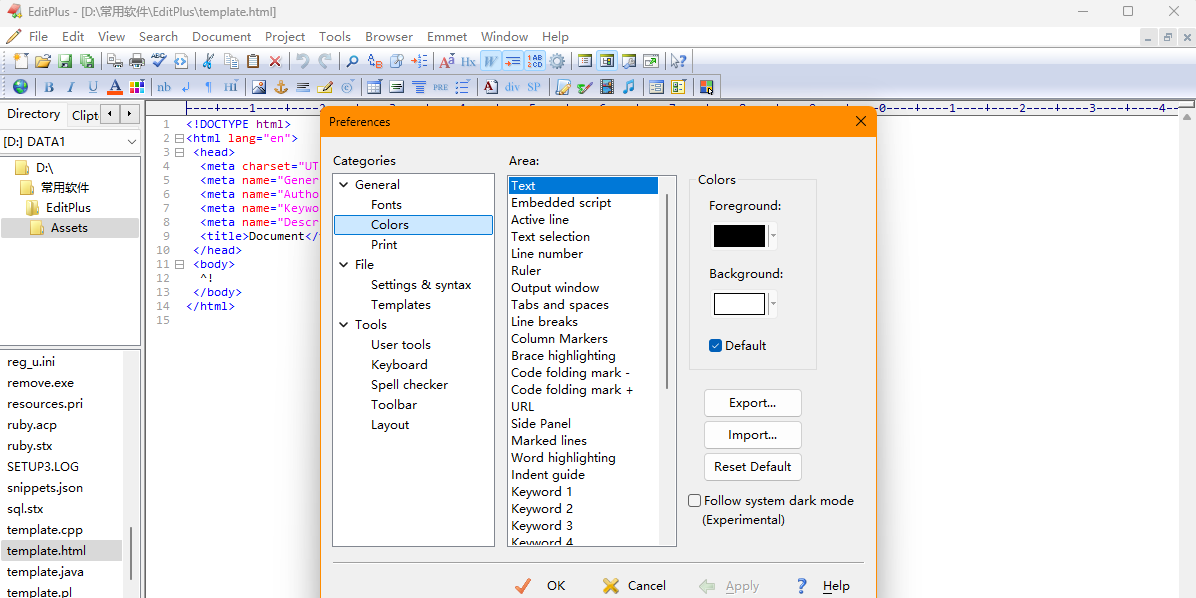Switch to the Directory tab
1196x598 pixels.
point(34,114)
